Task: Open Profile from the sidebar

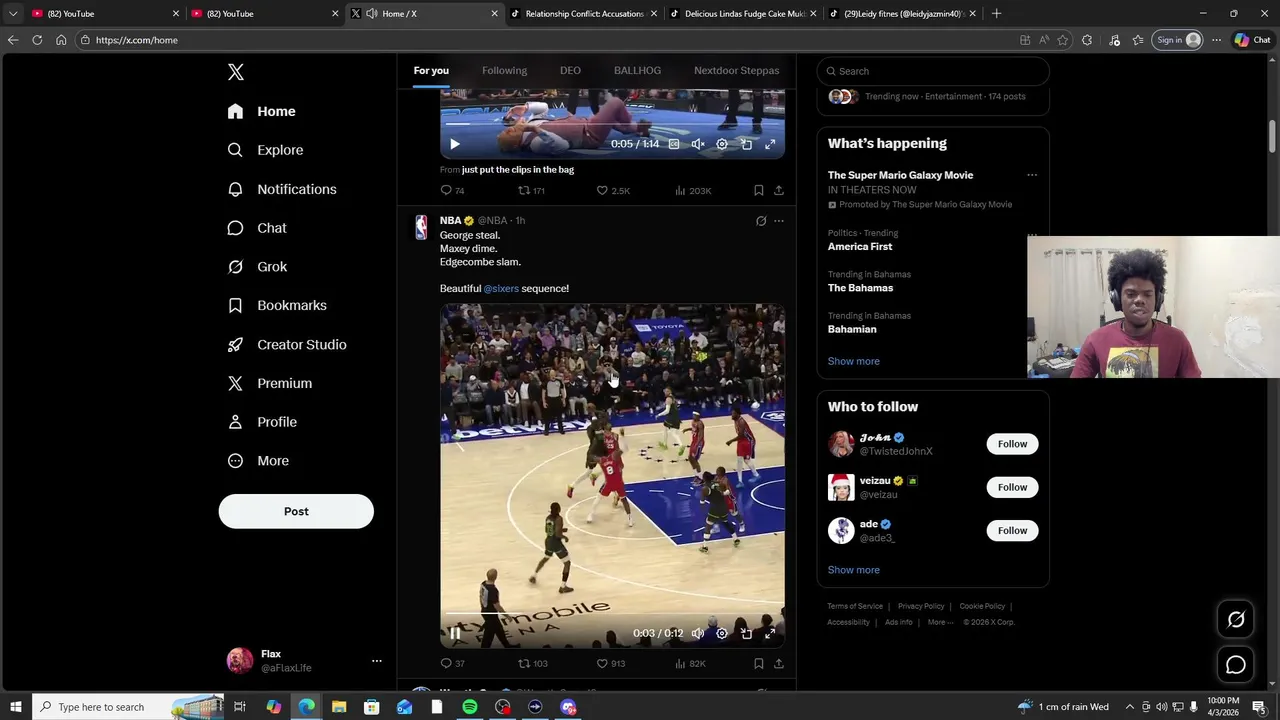Action: (263, 422)
